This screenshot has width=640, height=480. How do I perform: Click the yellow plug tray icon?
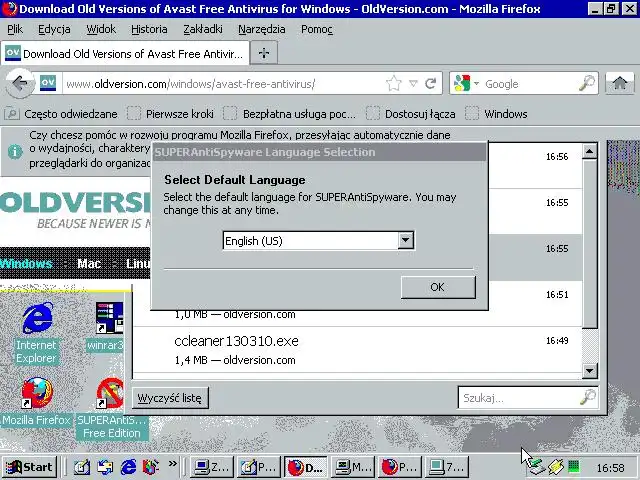click(x=556, y=467)
